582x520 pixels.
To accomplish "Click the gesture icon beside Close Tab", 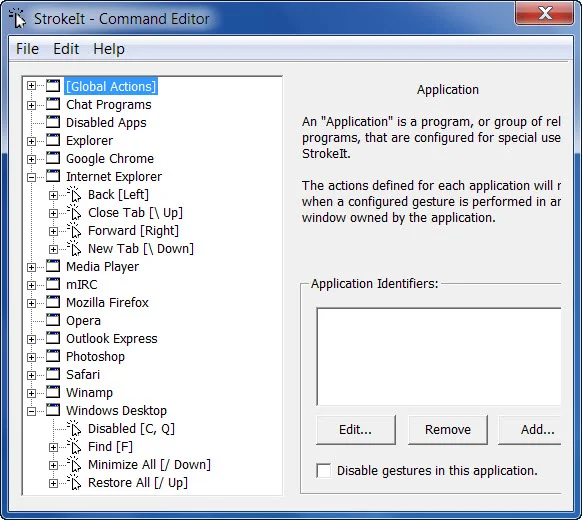I will coord(74,212).
